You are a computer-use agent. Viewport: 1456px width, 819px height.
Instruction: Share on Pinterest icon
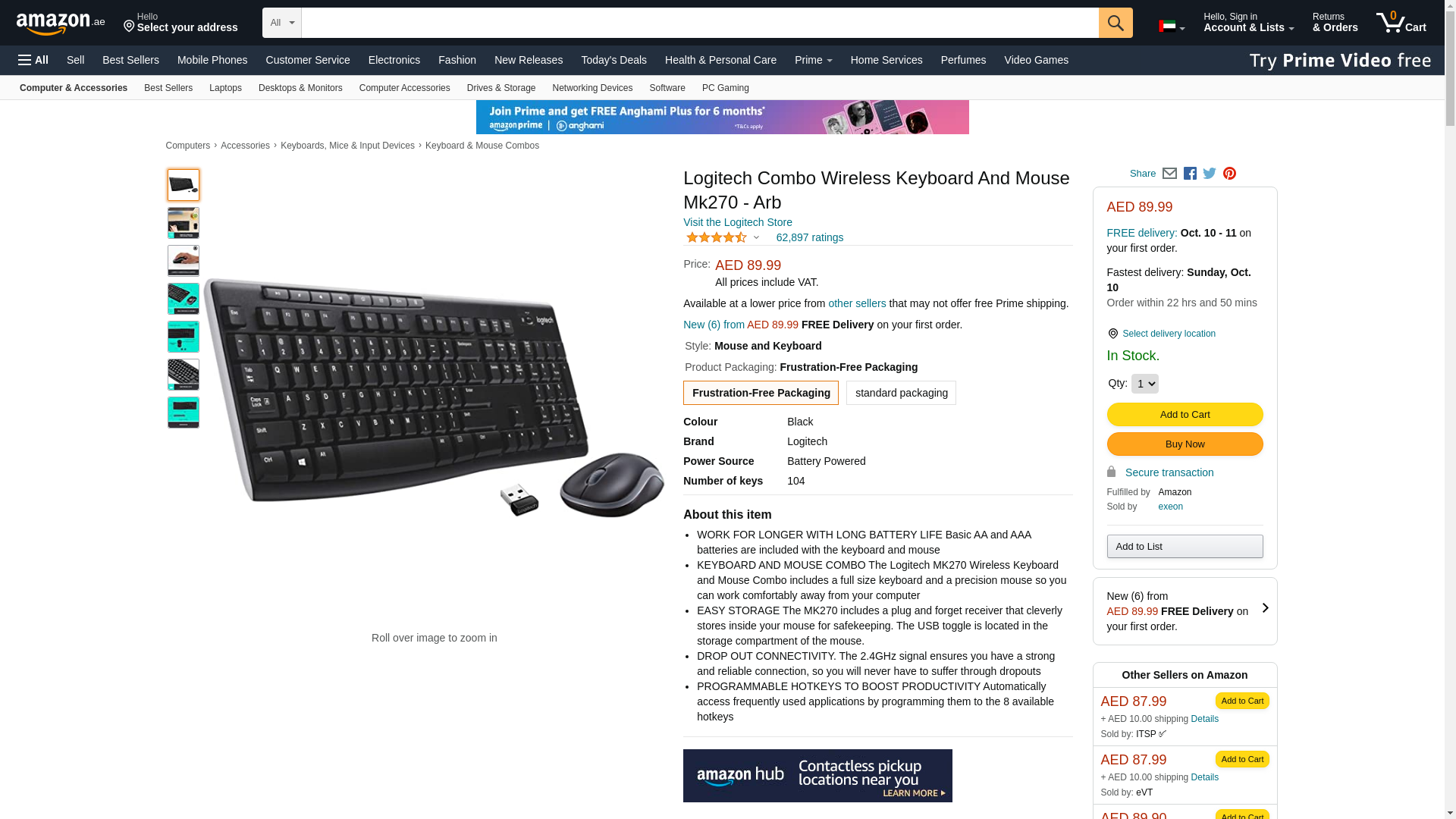click(x=1229, y=174)
